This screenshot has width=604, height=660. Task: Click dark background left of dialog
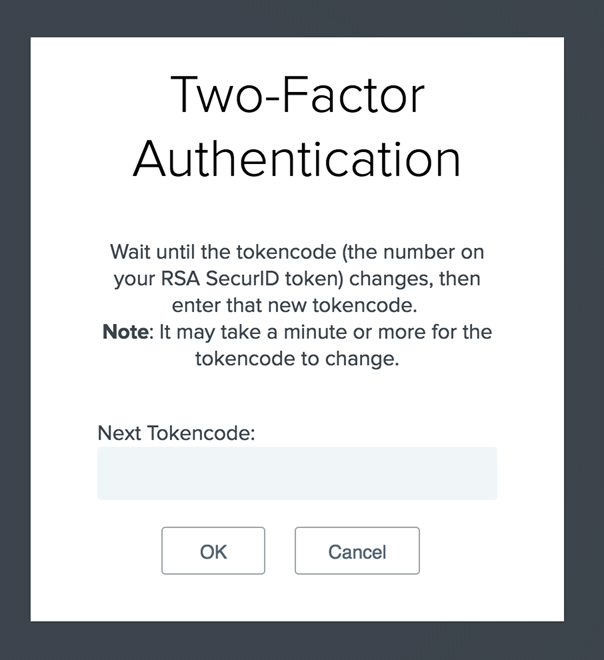point(15,330)
